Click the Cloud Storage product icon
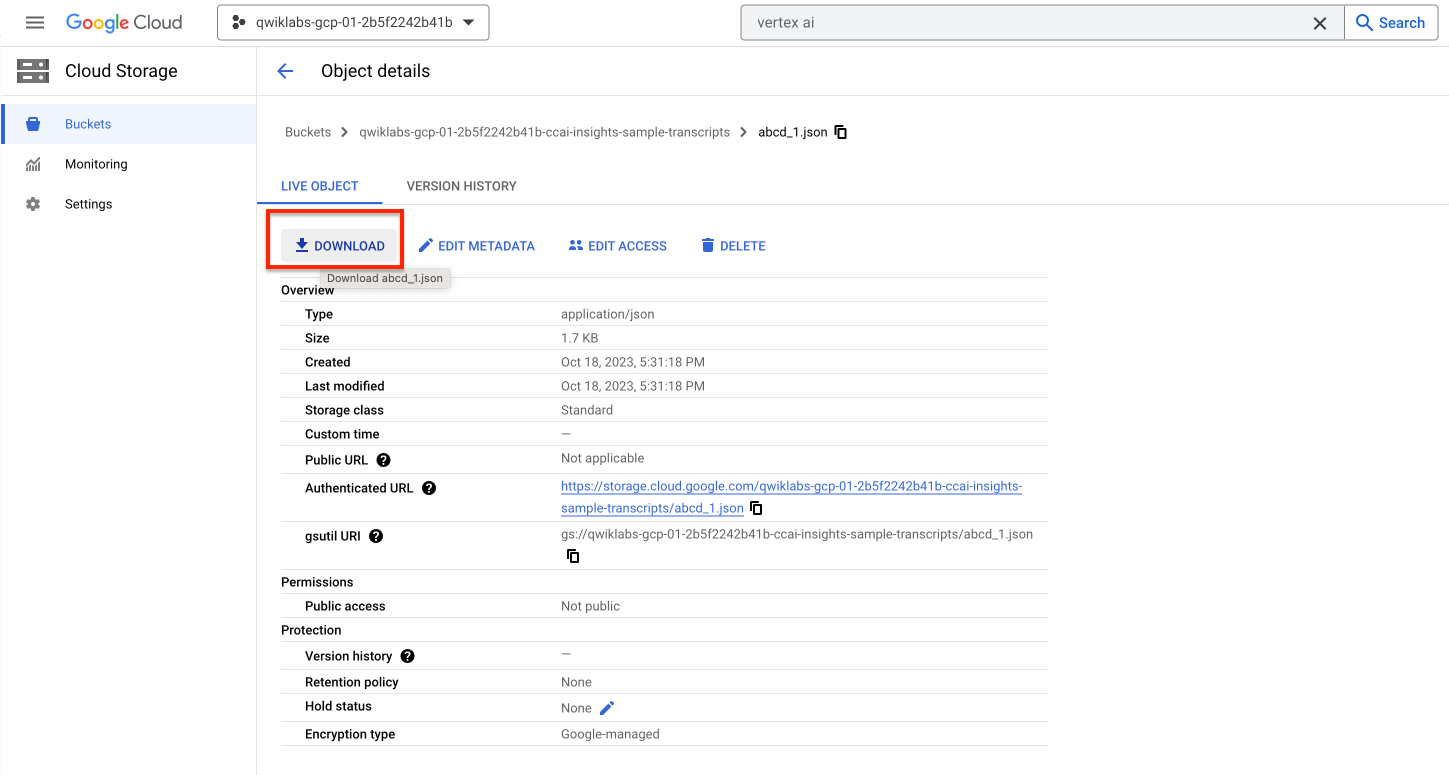The width and height of the screenshot is (1449, 775). coord(33,71)
